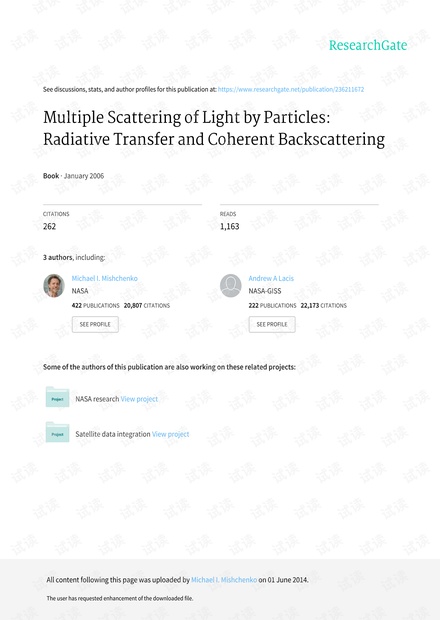Click the Satellite data integration folder icon
Image resolution: width=440 pixels, height=620 pixels.
click(x=57, y=432)
